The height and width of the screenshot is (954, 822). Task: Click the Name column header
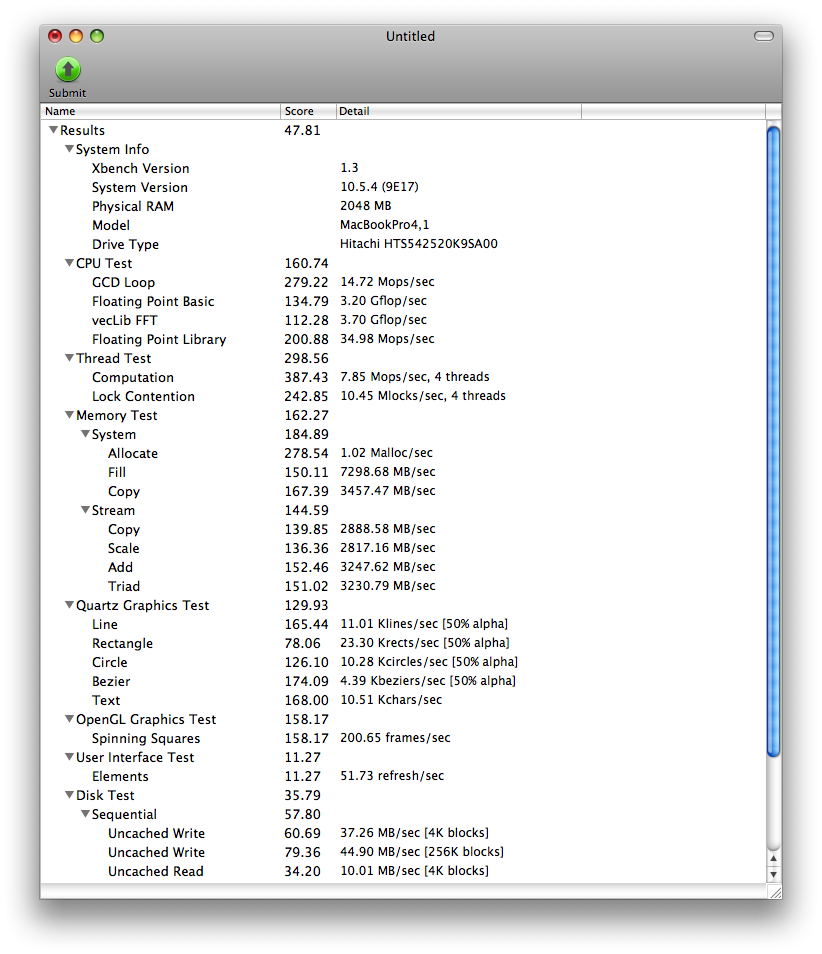[161, 111]
